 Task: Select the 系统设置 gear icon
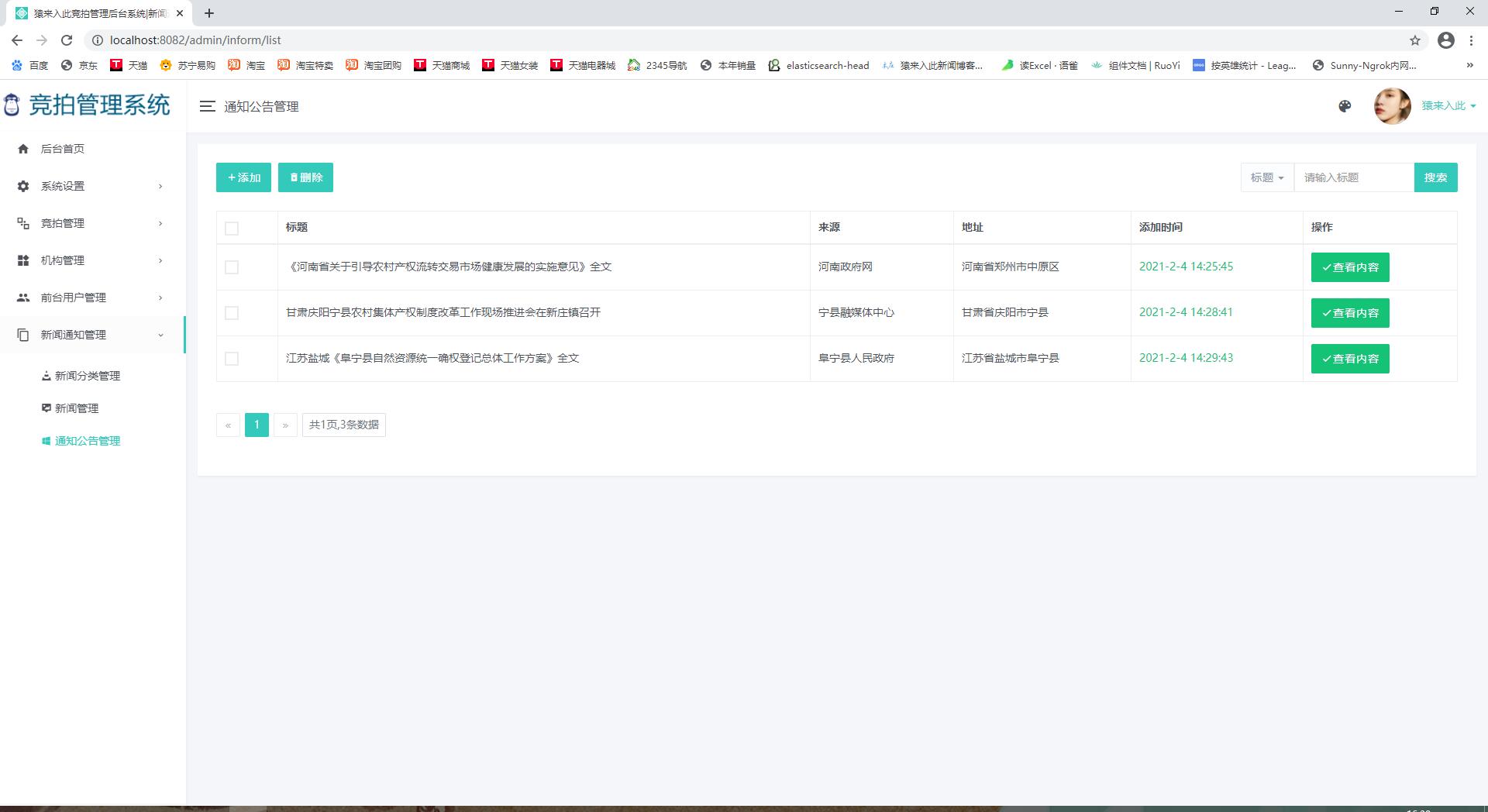pyautogui.click(x=22, y=186)
